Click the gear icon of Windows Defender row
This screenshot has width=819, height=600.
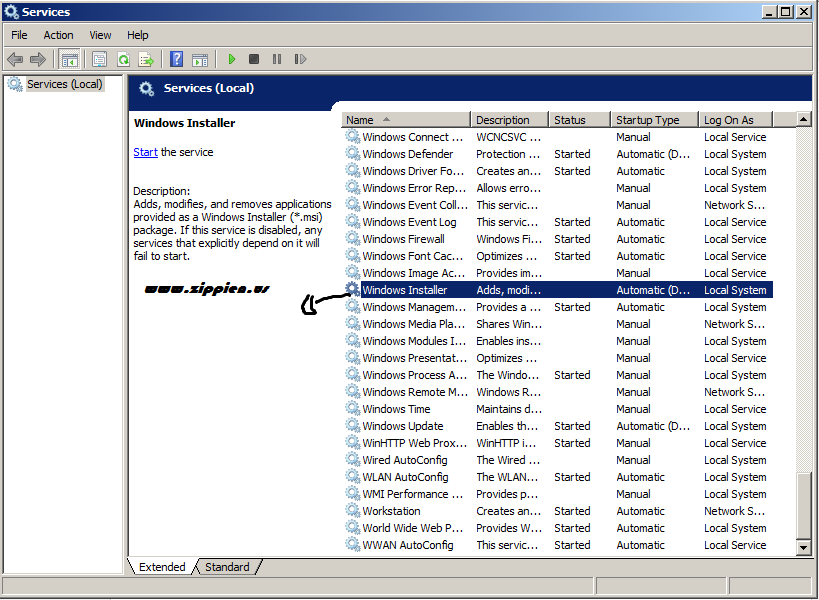pos(353,153)
